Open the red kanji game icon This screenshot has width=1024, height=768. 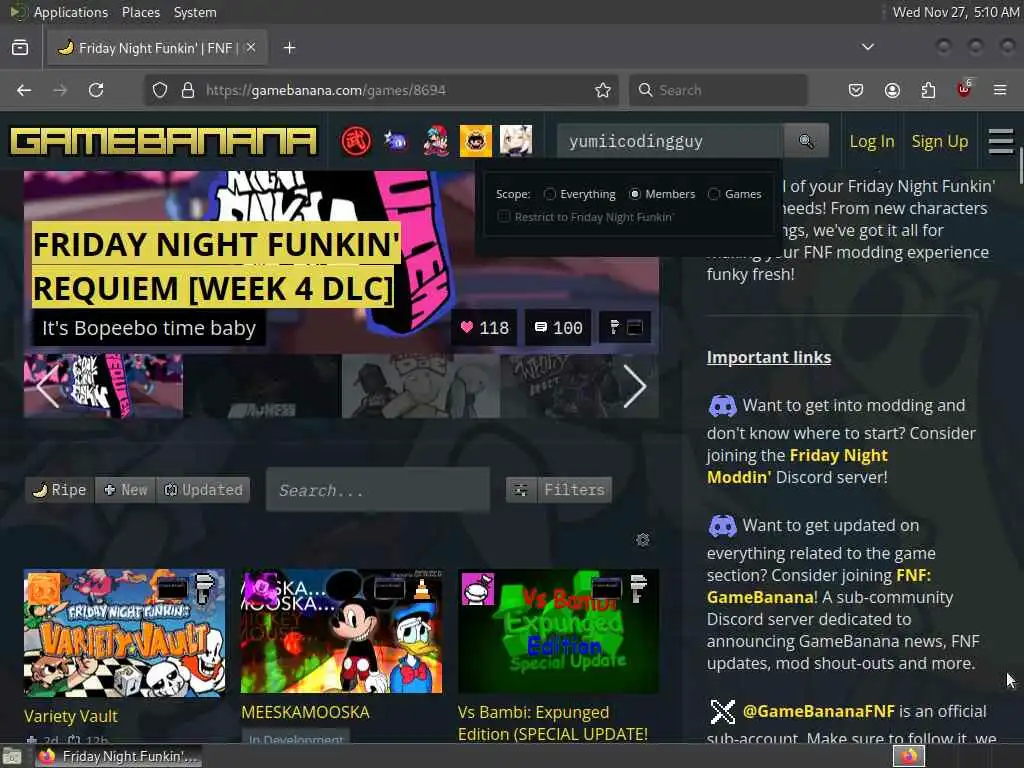click(x=356, y=141)
